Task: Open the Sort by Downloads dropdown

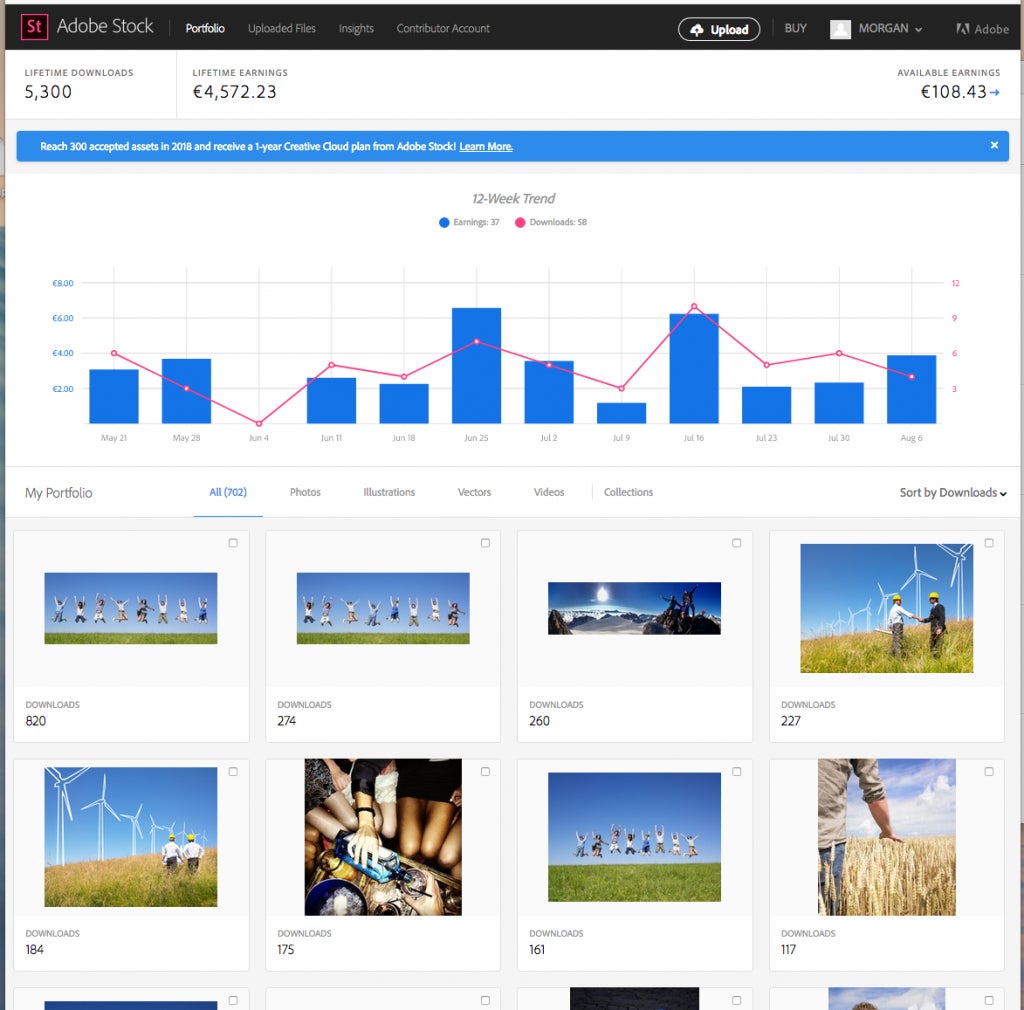Action: (x=952, y=493)
